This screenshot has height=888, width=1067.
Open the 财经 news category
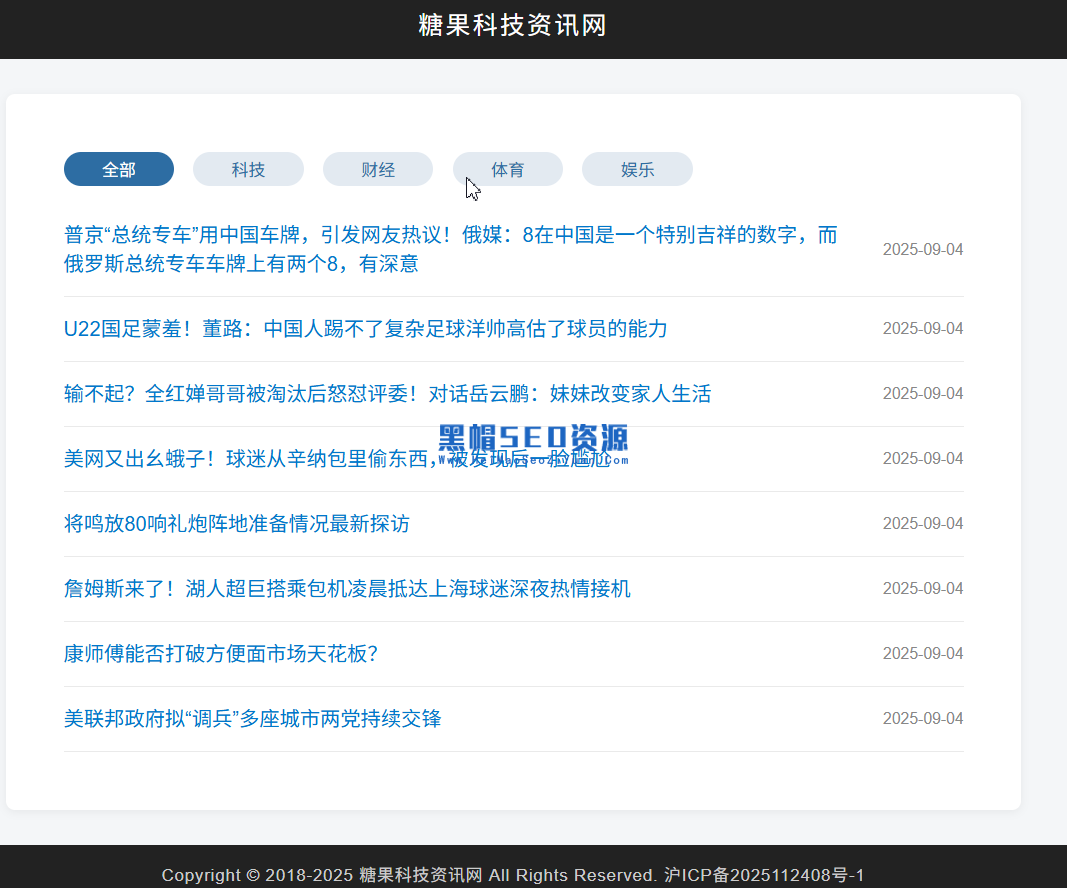tap(377, 169)
